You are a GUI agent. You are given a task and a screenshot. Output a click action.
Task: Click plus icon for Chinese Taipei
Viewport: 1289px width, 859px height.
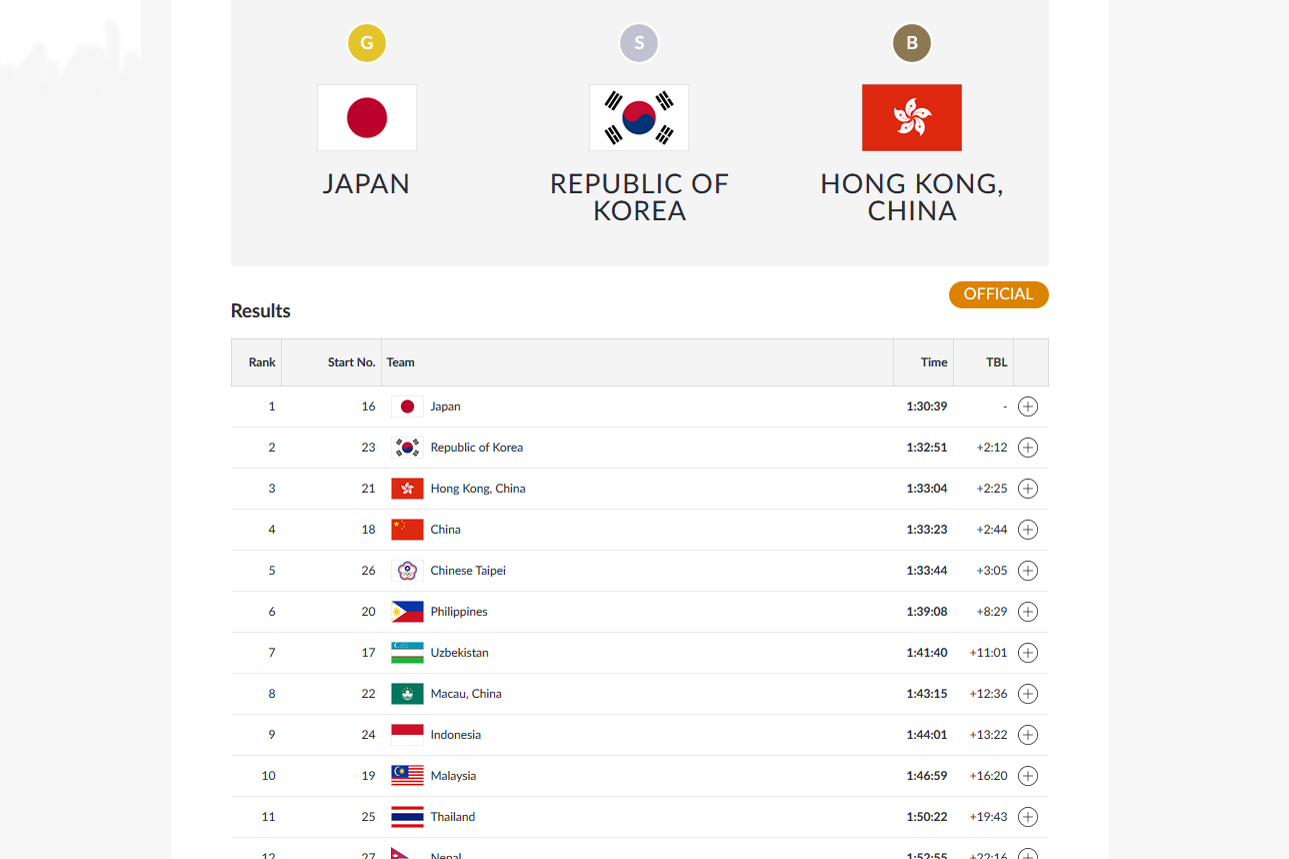pyautogui.click(x=1028, y=571)
